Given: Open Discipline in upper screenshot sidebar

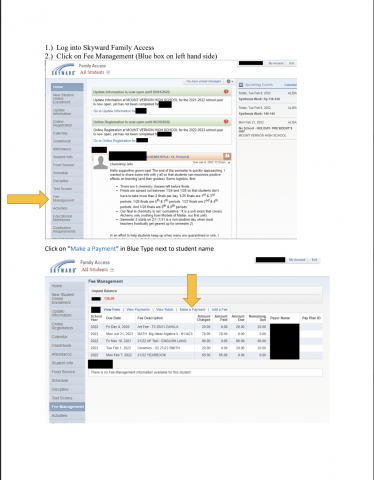Looking at the screenshot, I should pyautogui.click(x=67, y=181).
